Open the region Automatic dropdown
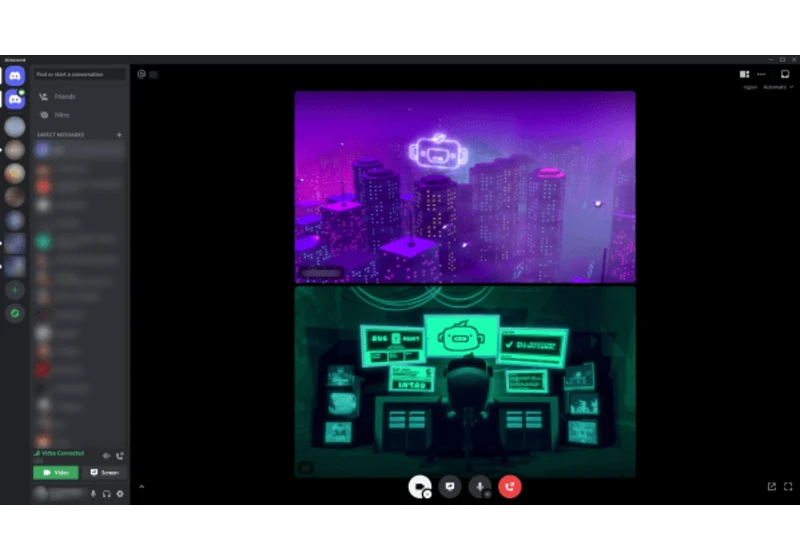Viewport: 800px width, 560px height. click(778, 87)
